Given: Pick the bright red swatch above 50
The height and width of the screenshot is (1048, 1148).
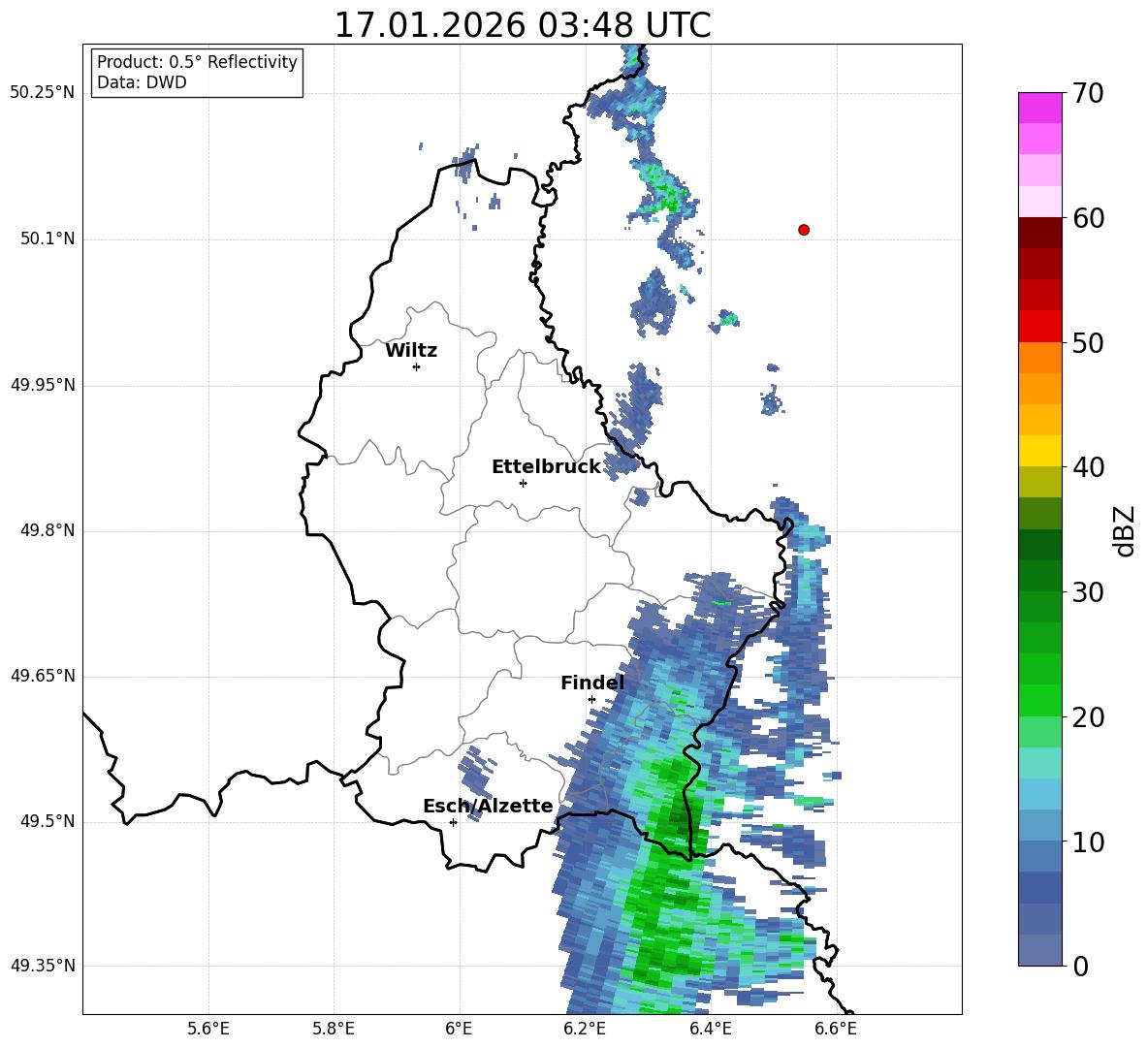Looking at the screenshot, I should click(x=1040, y=327).
